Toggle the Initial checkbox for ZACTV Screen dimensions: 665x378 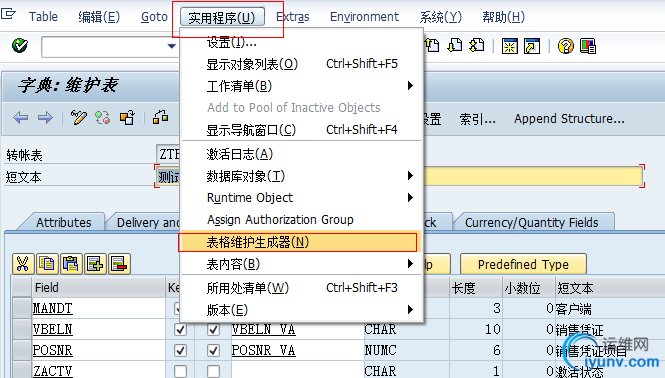coord(213,371)
